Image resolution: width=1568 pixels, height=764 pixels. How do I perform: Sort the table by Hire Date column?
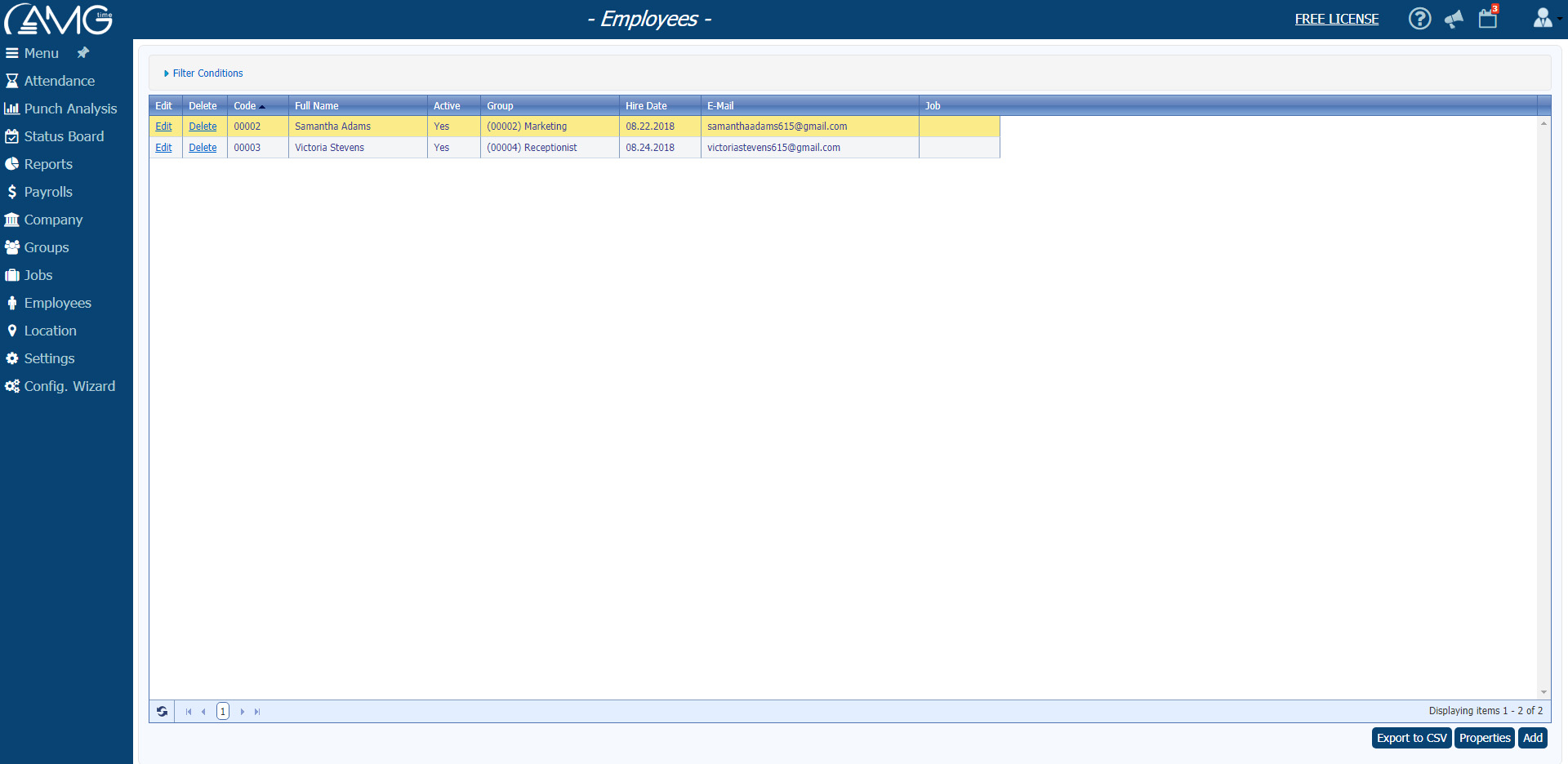click(646, 106)
